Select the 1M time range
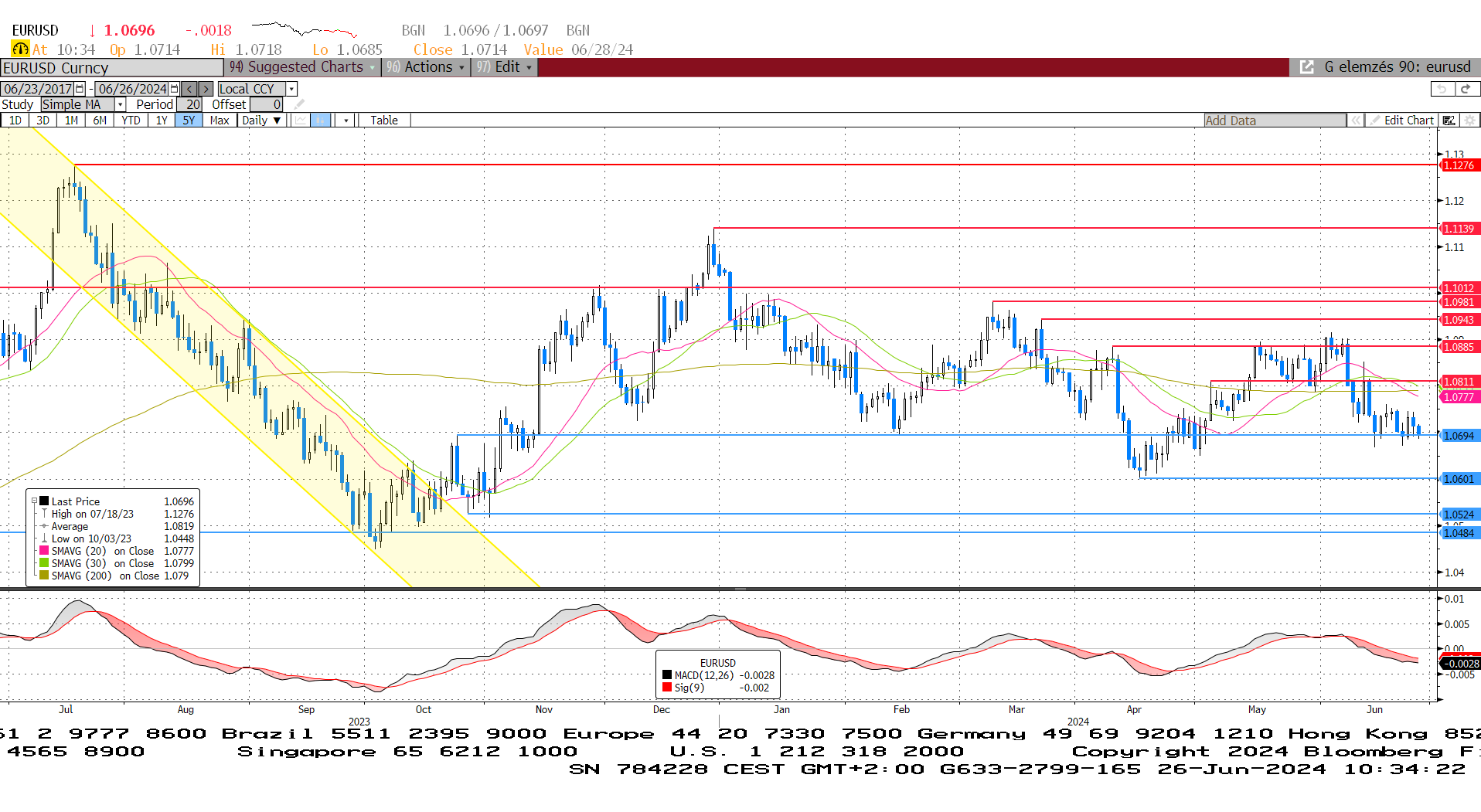Viewport: 1481px width, 812px height. click(72, 121)
